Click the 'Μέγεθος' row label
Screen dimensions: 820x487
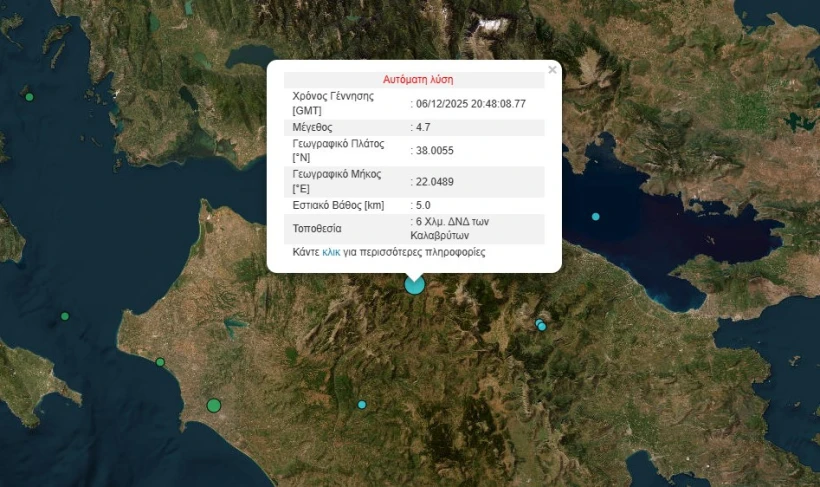coord(312,127)
